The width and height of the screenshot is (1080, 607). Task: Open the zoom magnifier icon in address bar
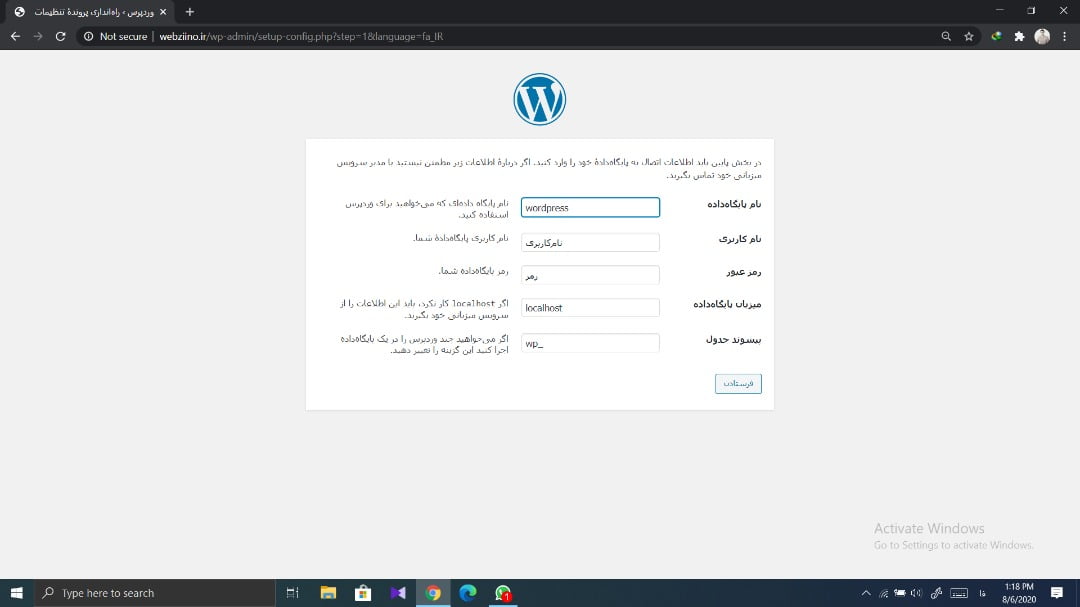(946, 37)
